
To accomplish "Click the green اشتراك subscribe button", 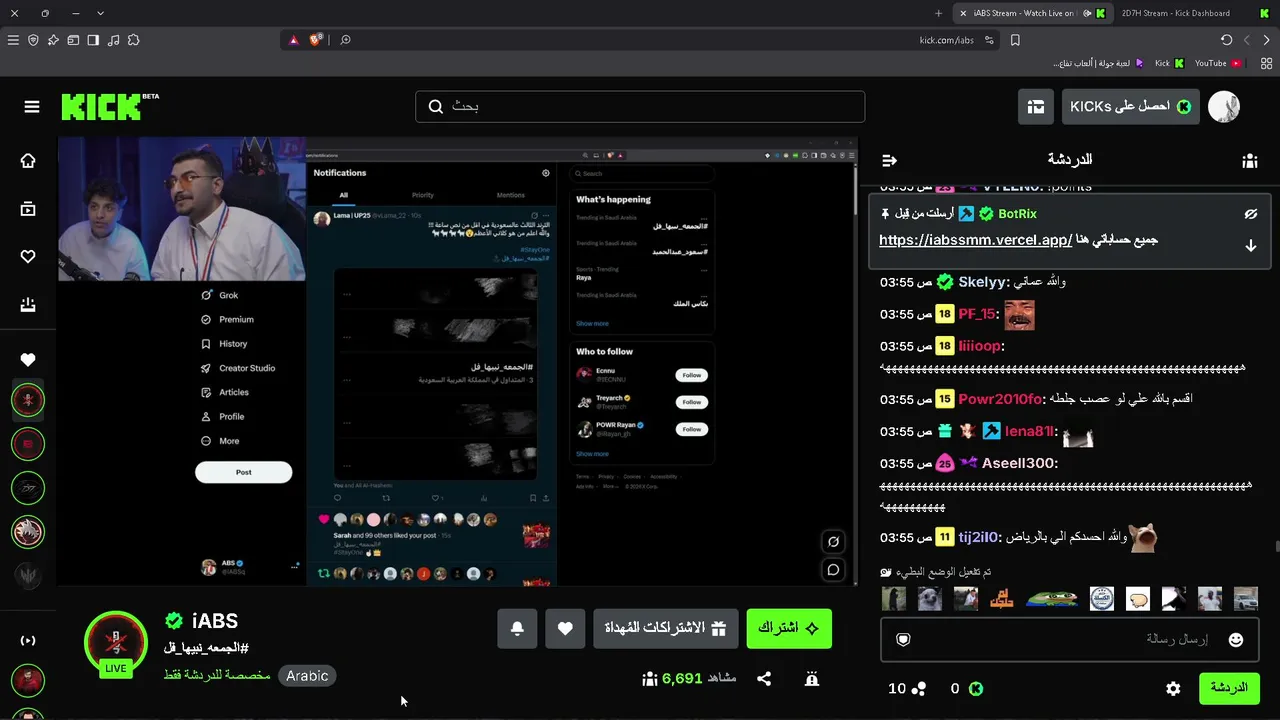I will tap(789, 628).
